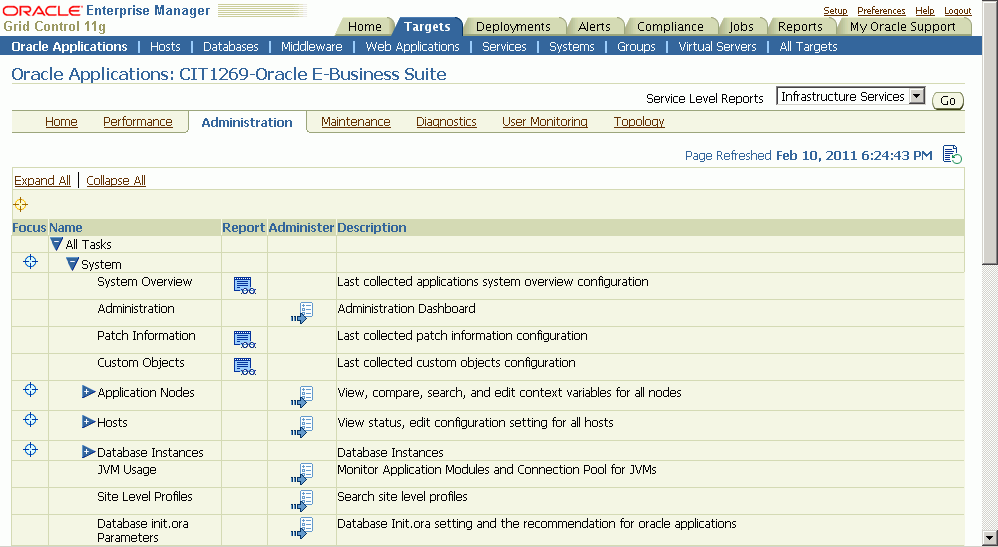Open the Maintenance tab link

coord(356,122)
